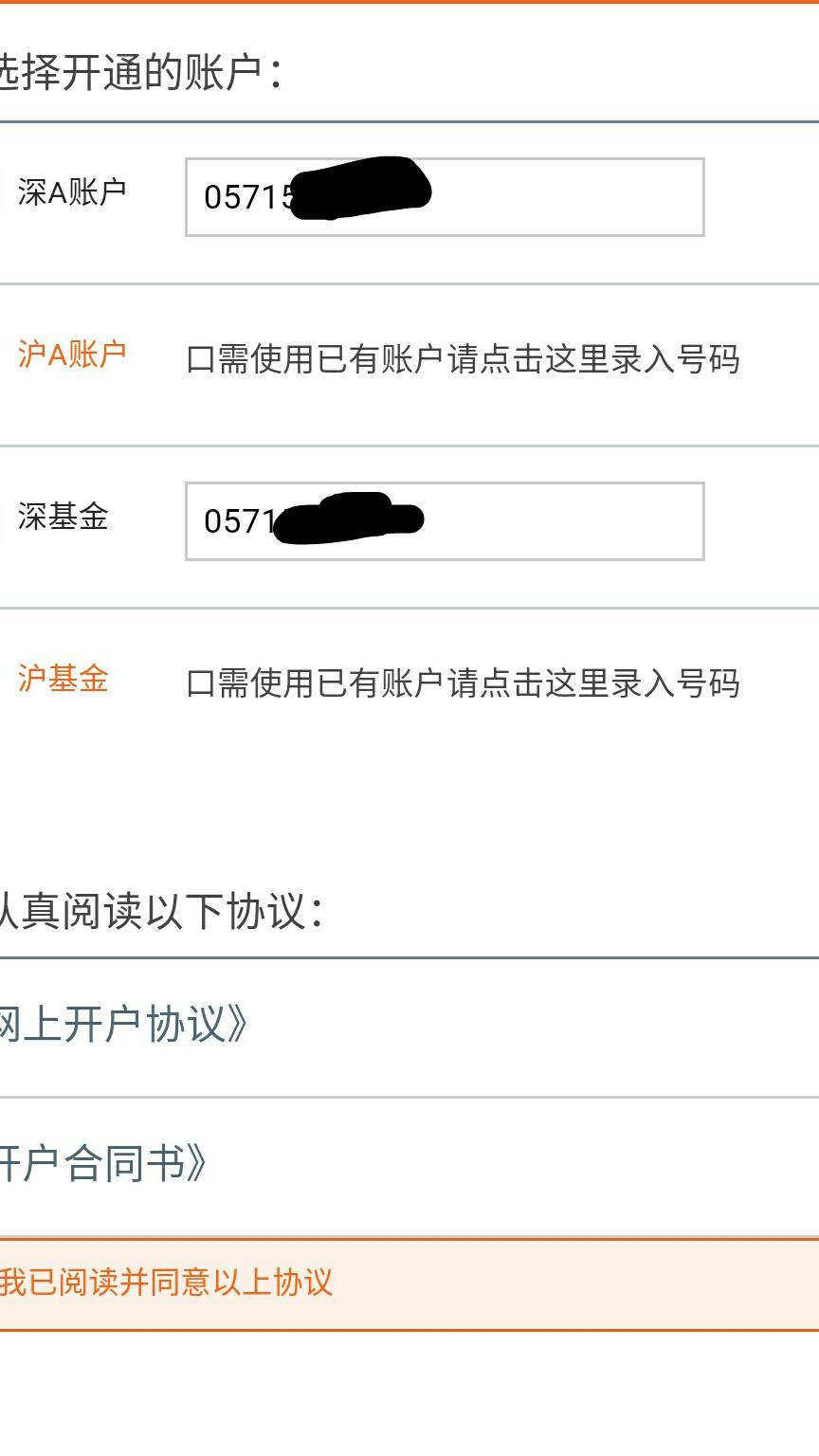This screenshot has height=1456, width=819.
Task: Select the 深A账户 selection box on the left
Action: click(5, 194)
